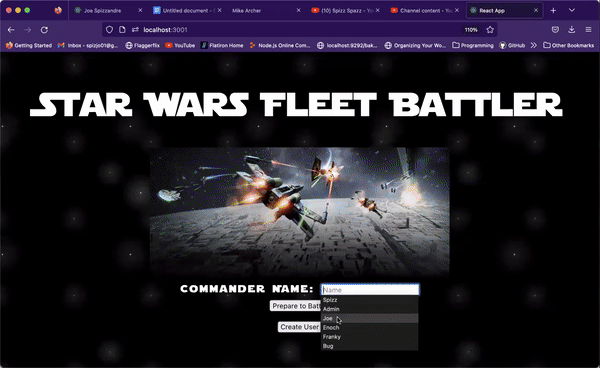Reset the 110% zoom level badge
This screenshot has width=600, height=368.
pos(471,30)
